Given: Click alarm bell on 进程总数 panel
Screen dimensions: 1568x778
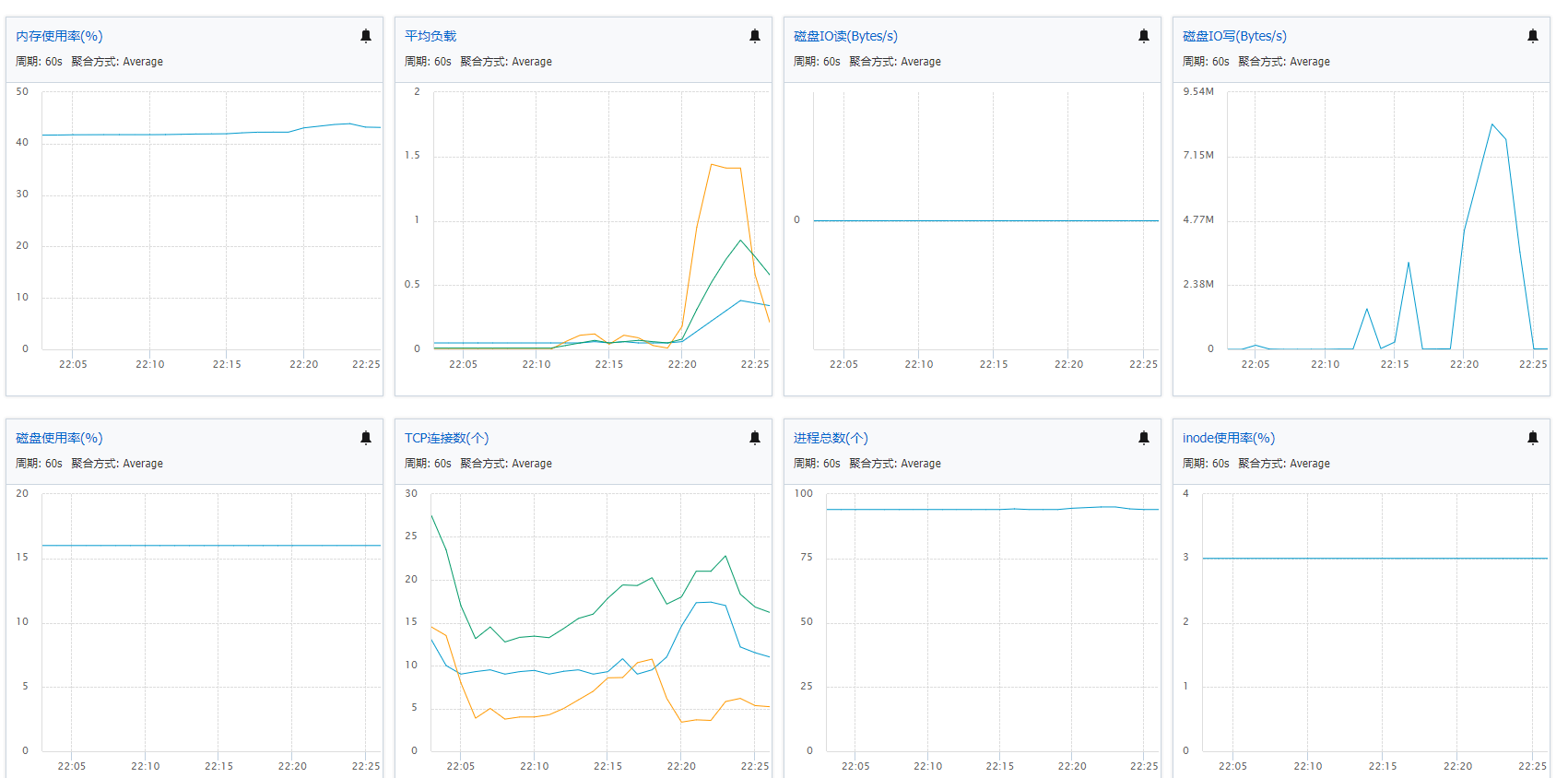Looking at the screenshot, I should point(1144,438).
